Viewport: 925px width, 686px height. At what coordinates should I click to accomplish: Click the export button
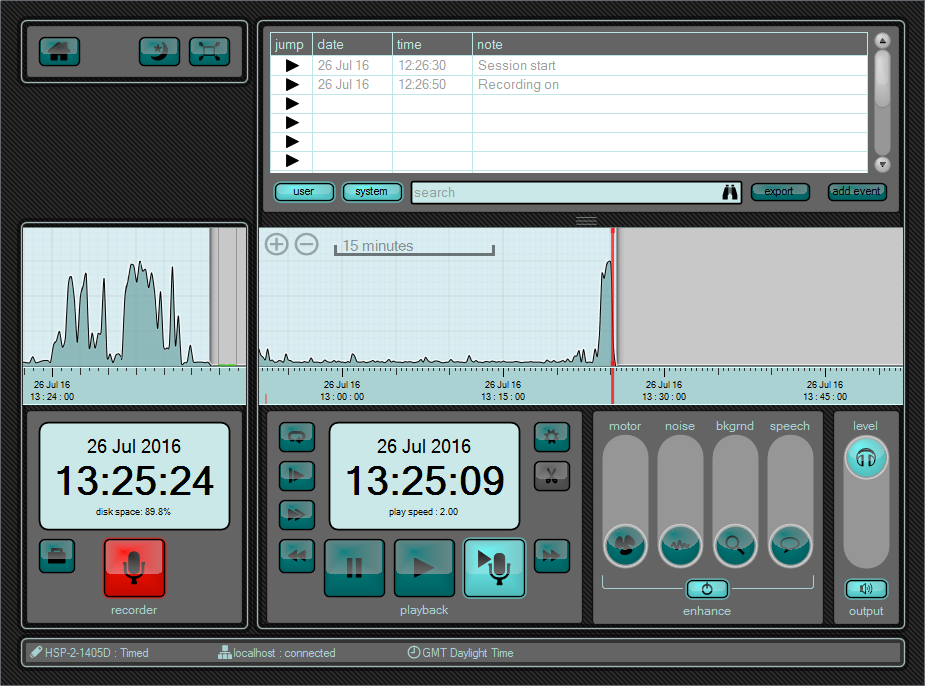pos(779,192)
